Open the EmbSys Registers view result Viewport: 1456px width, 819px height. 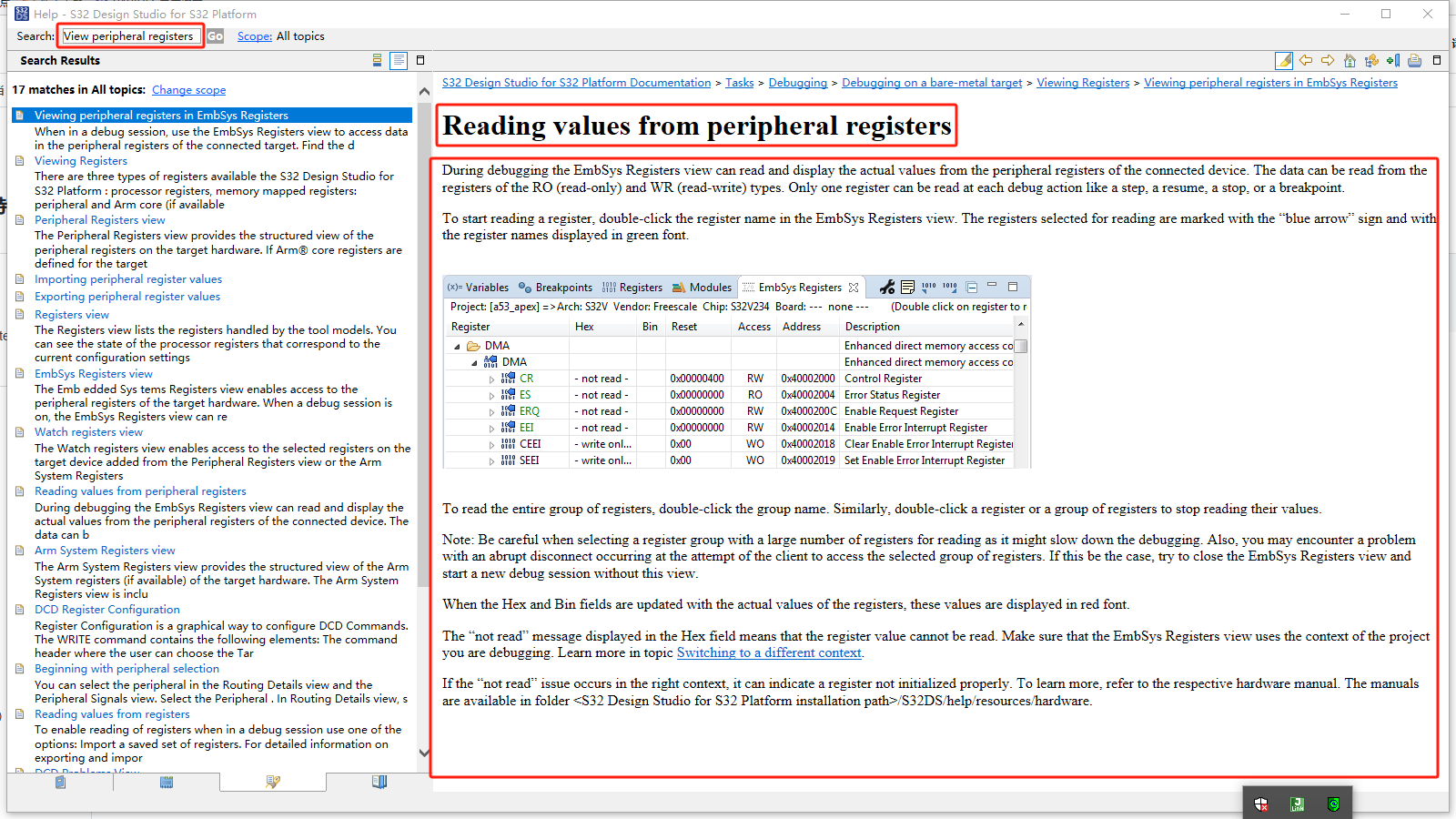click(x=94, y=374)
